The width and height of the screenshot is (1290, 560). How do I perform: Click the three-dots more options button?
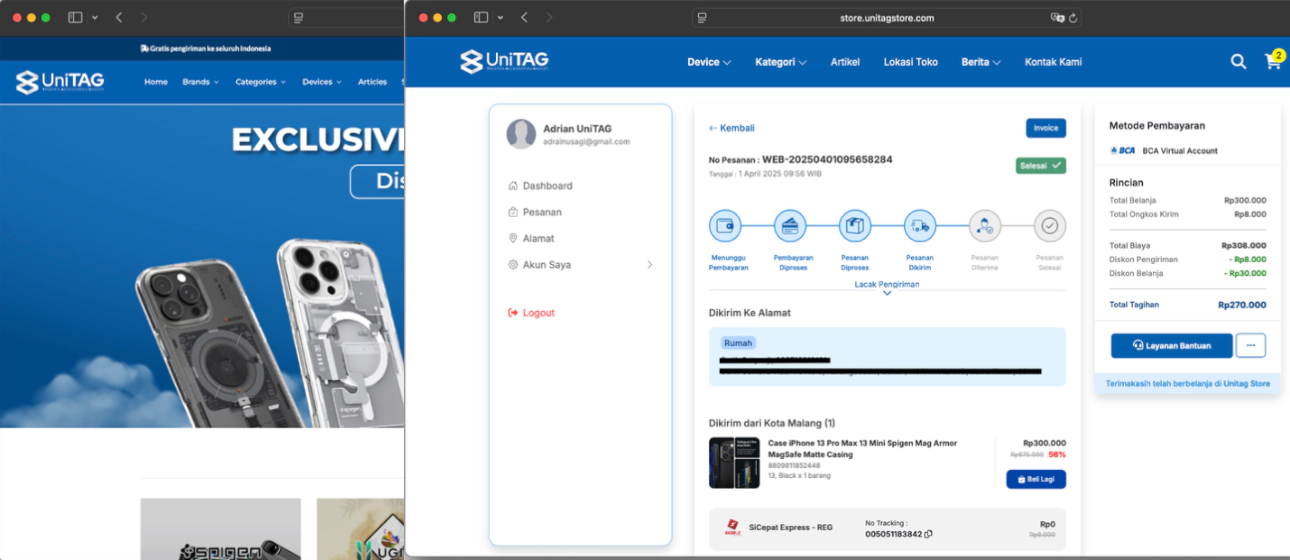click(x=1251, y=345)
